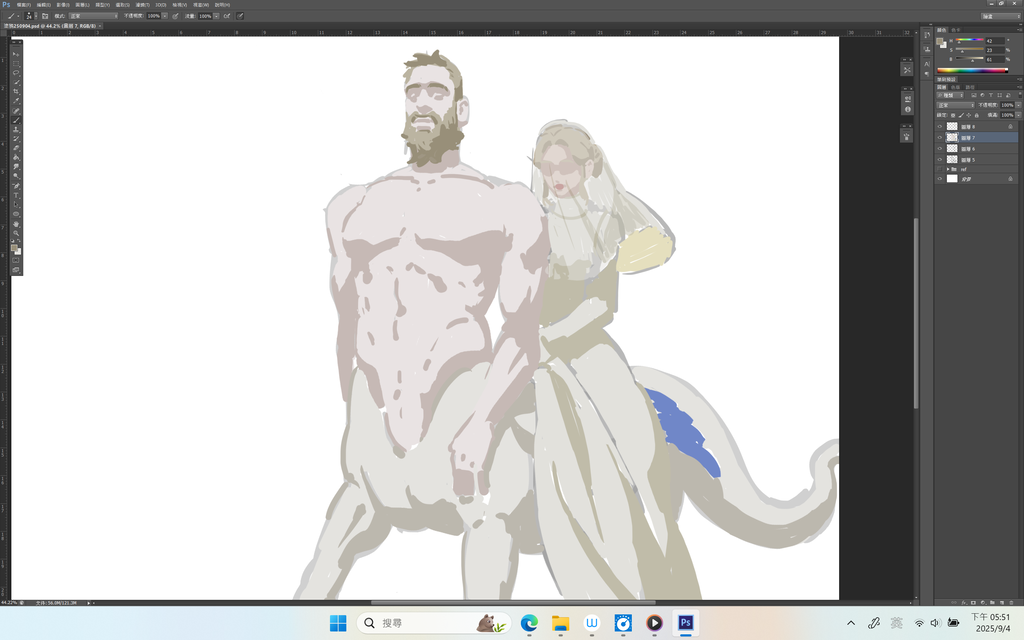Open Photoshop from the Windows taskbar

(x=685, y=623)
